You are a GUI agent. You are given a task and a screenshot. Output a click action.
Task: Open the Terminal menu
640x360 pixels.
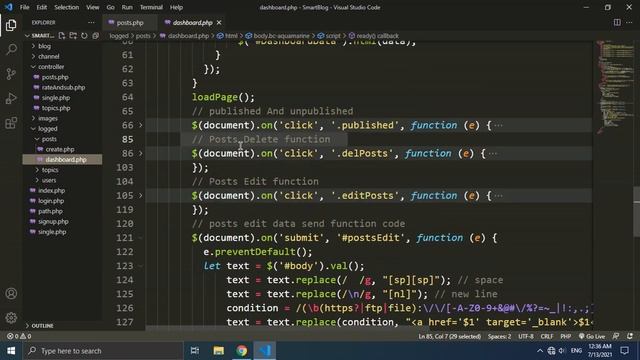(x=151, y=7)
